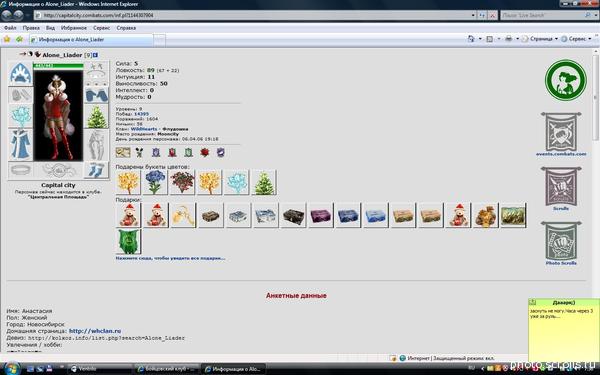
Task: Click the green beard gift icon
Action: (128, 241)
